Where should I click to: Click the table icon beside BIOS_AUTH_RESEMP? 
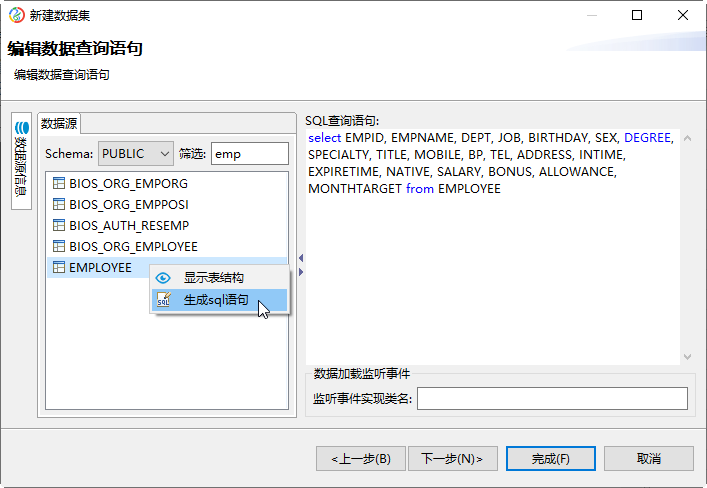[59, 226]
